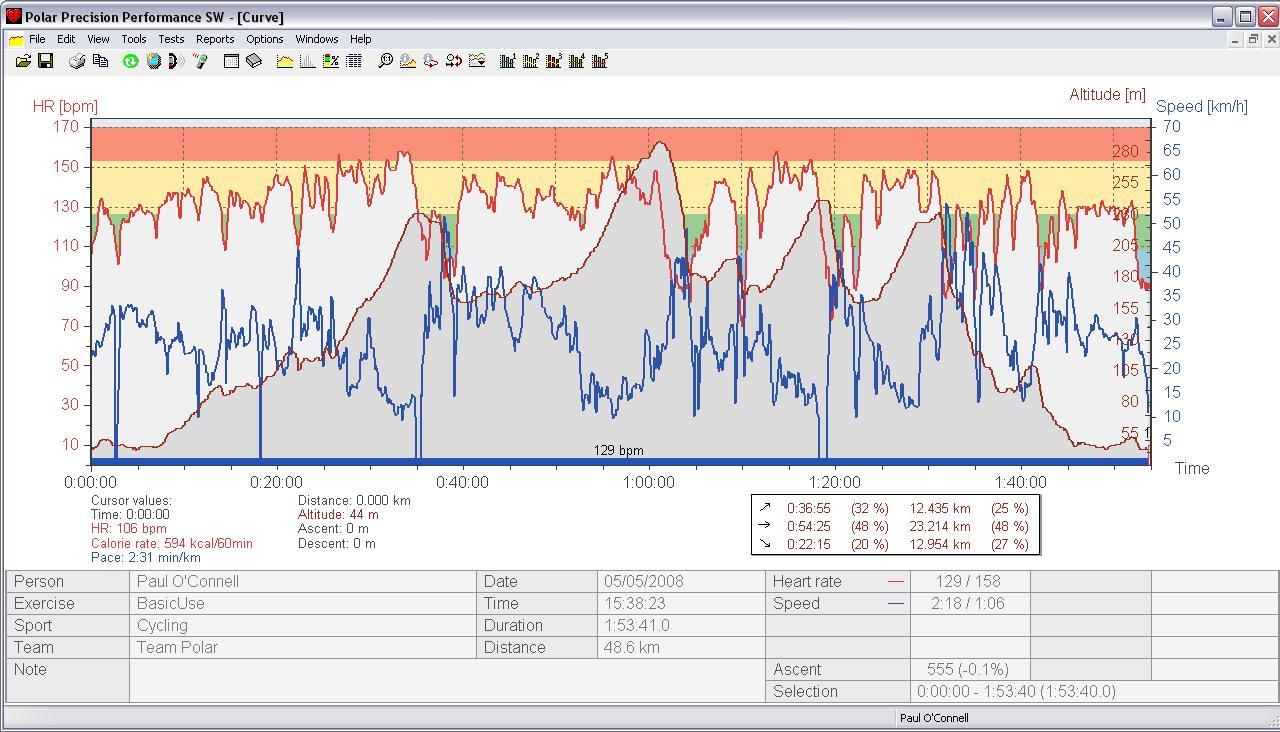The width and height of the screenshot is (1280, 732).
Task: Print the curve using the printer icon
Action: [77, 62]
